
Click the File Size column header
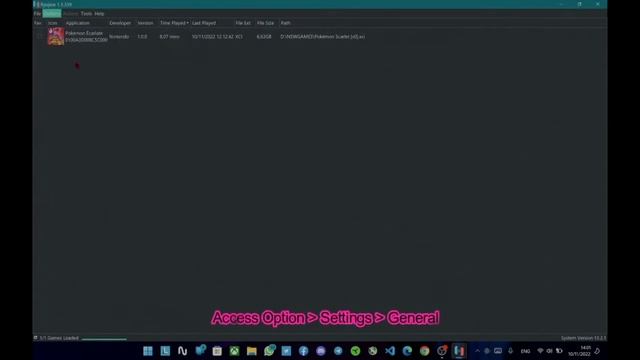coord(265,23)
